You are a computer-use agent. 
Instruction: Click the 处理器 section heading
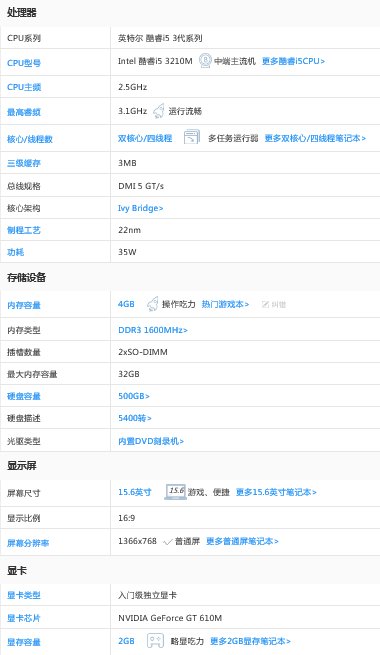[22, 13]
